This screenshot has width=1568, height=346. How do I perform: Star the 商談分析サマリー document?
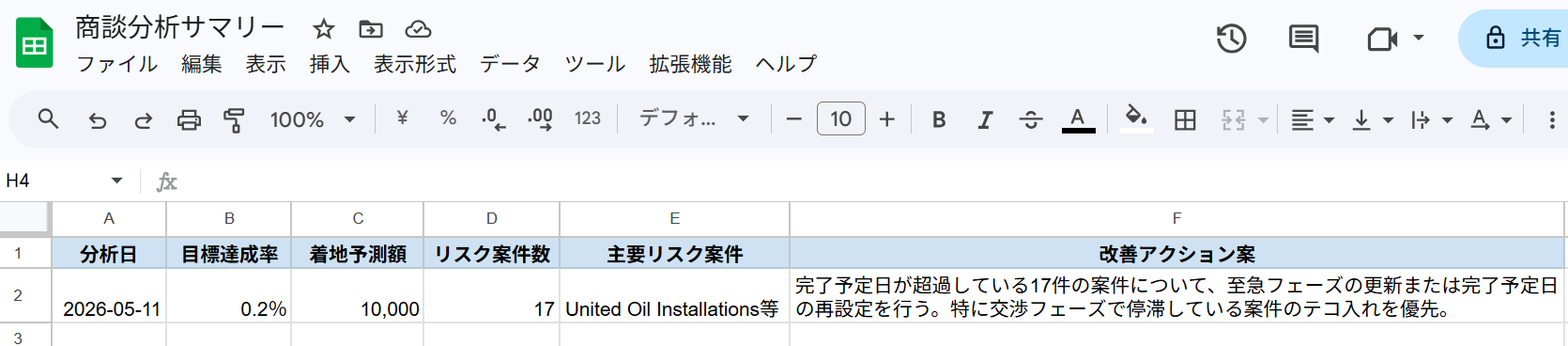pyautogui.click(x=323, y=29)
